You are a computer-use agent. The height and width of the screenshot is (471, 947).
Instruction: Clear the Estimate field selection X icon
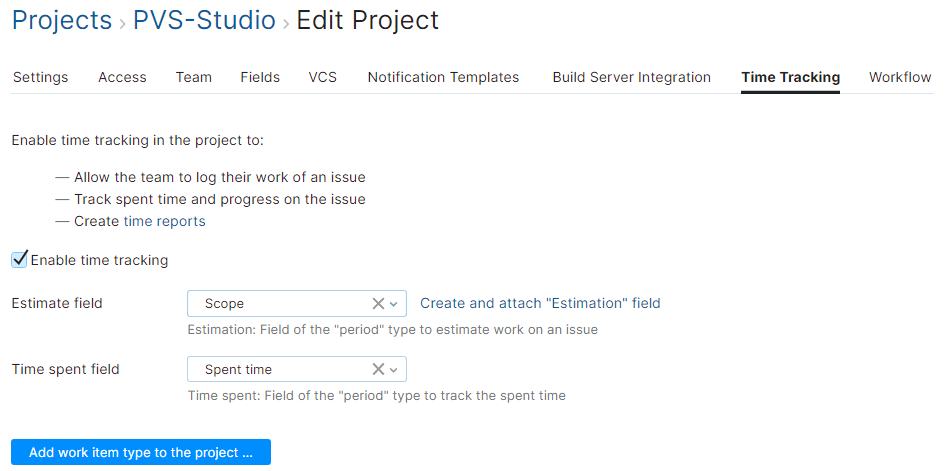click(378, 303)
